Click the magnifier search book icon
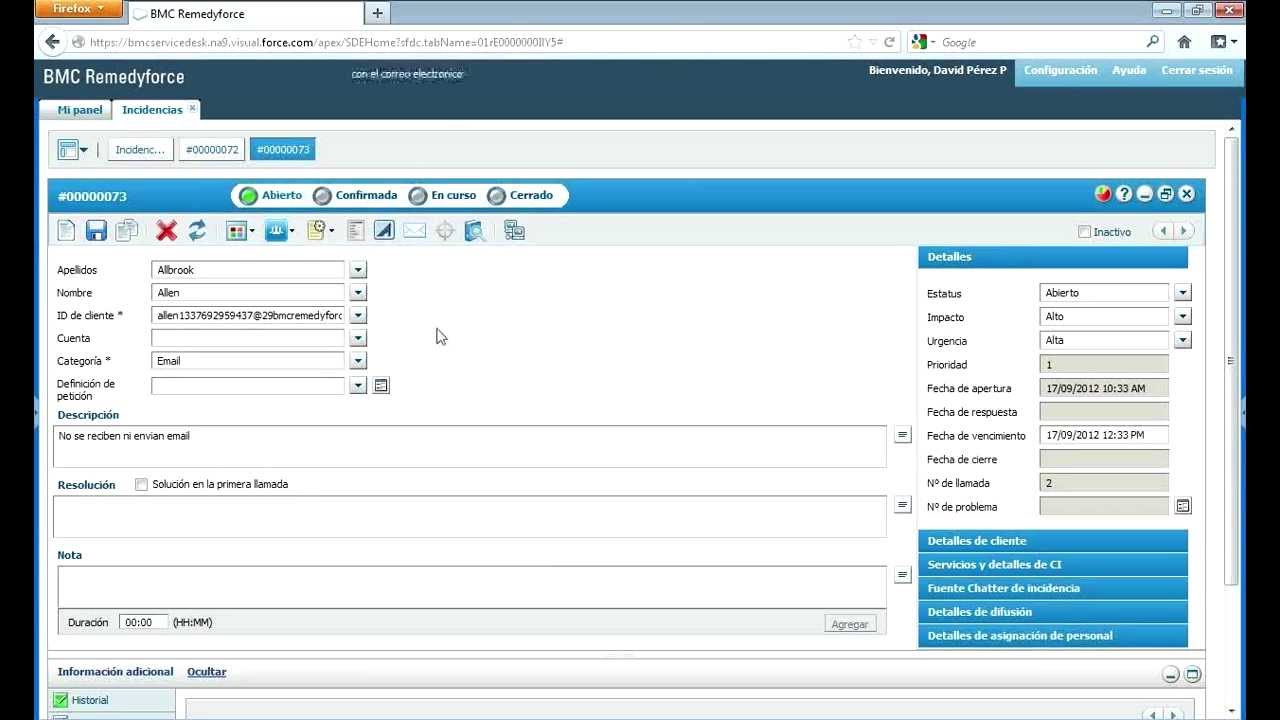Image resolution: width=1280 pixels, height=720 pixels. tap(475, 231)
